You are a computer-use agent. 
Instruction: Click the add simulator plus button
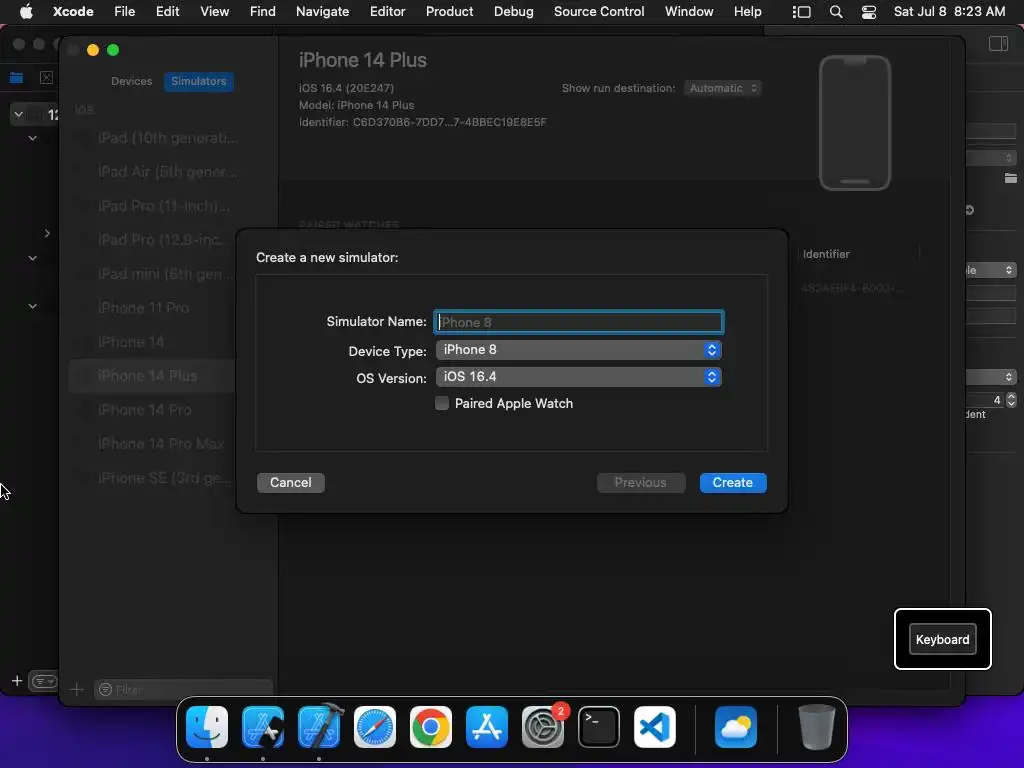(x=76, y=689)
